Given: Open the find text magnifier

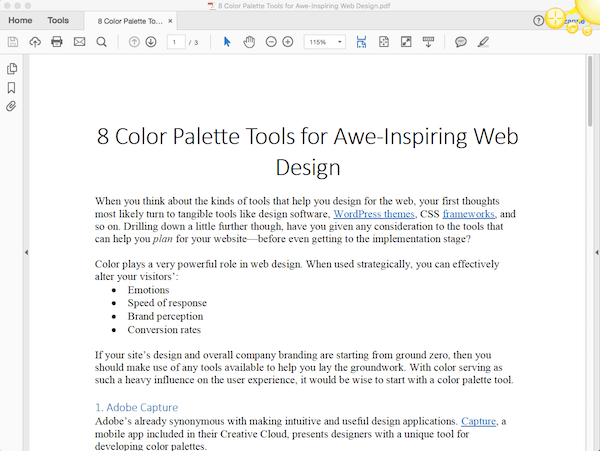Looking at the screenshot, I should (101, 42).
